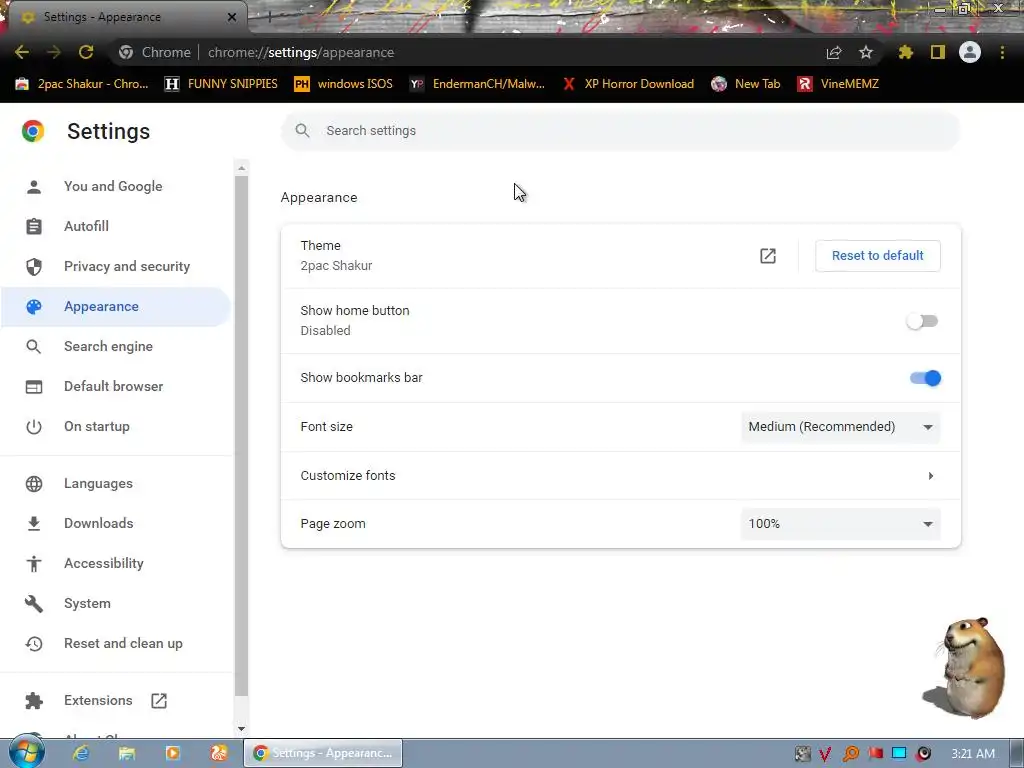Open the new tab plus button
1024x768 pixels.
(269, 17)
